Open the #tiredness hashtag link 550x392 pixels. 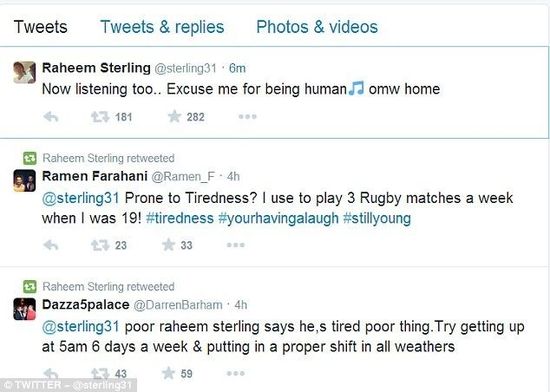point(180,218)
